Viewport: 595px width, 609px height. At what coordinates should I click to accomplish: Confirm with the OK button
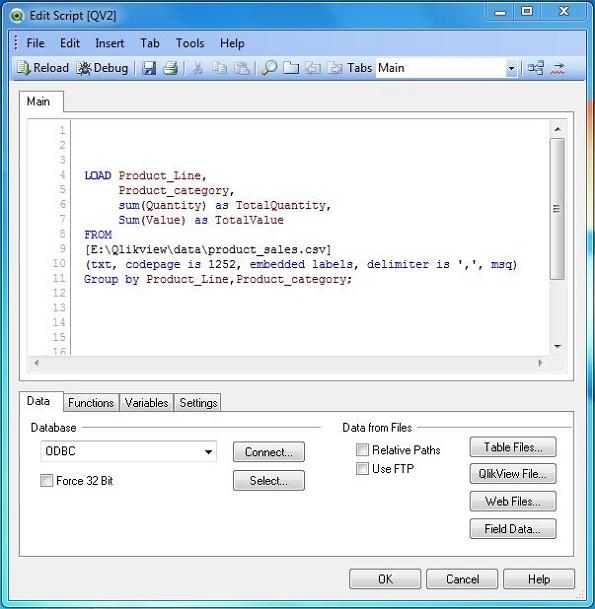point(385,579)
